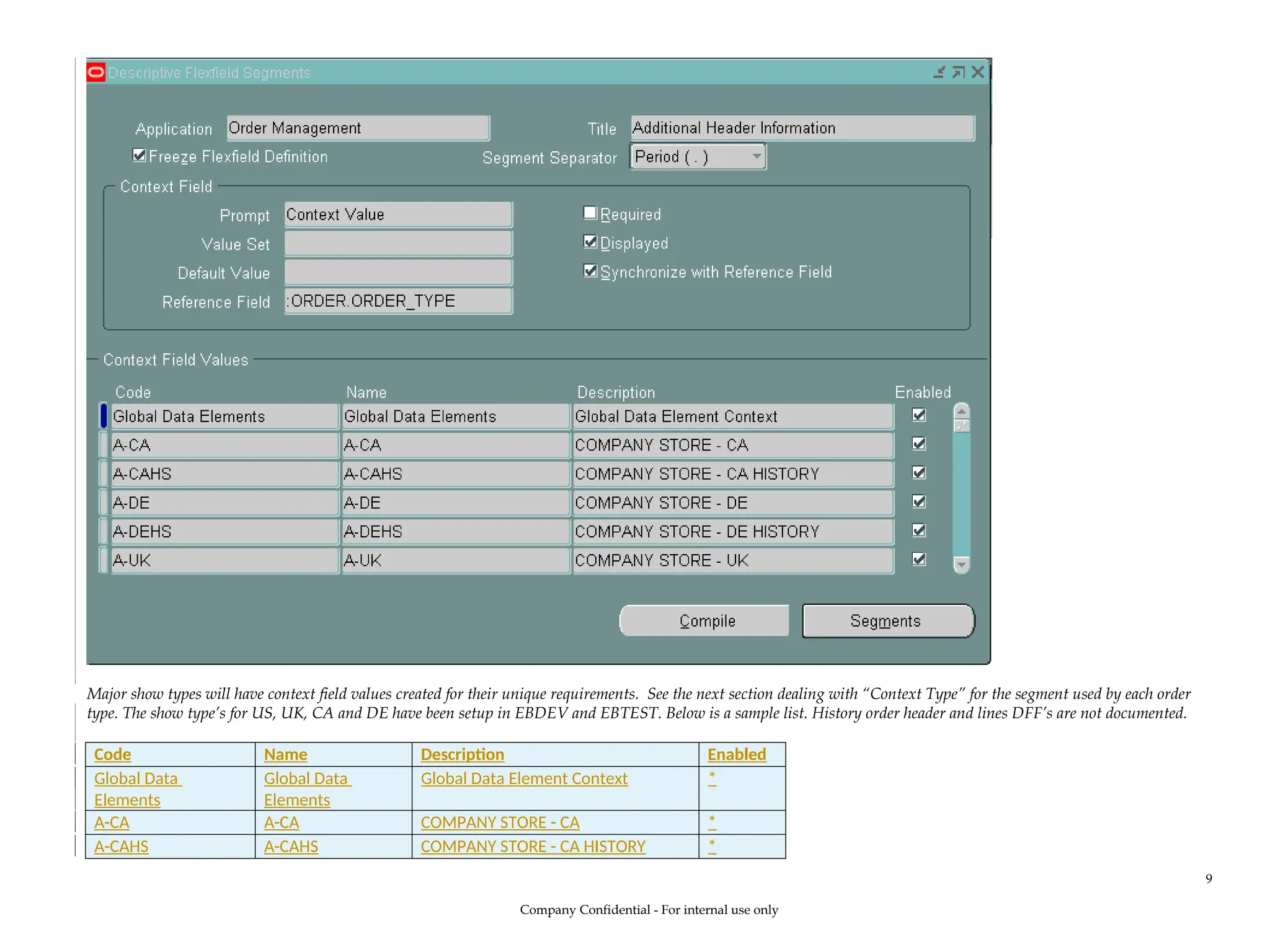Minimize the Descriptive Flexfield Segments window
The image size is (1270, 952).
[x=939, y=73]
